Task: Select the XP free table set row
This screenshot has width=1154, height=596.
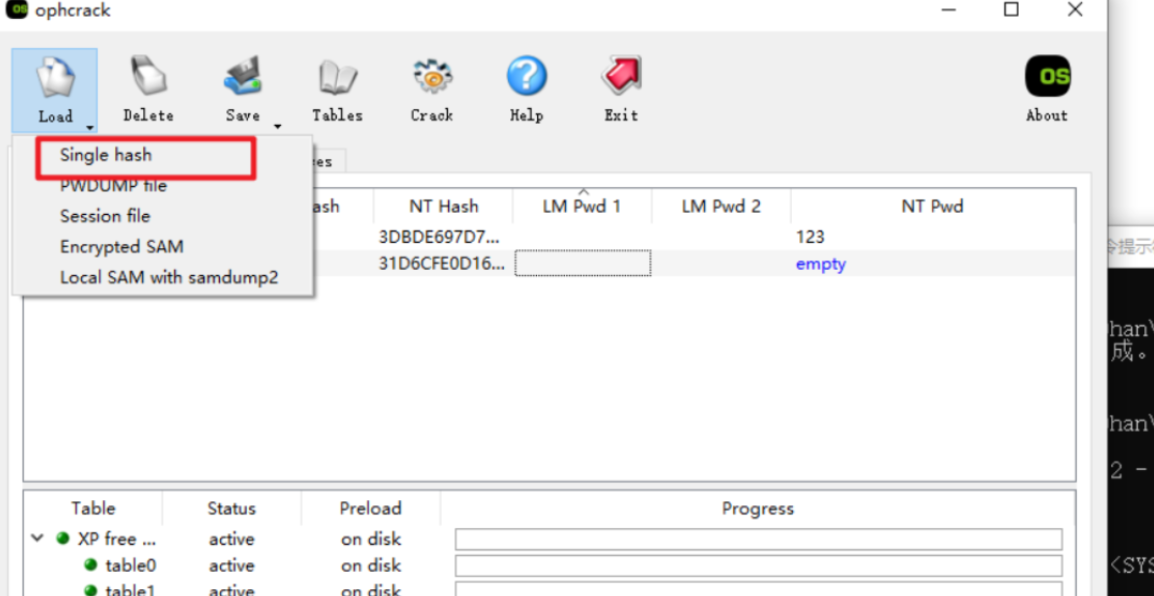Action: pyautogui.click(x=549, y=539)
